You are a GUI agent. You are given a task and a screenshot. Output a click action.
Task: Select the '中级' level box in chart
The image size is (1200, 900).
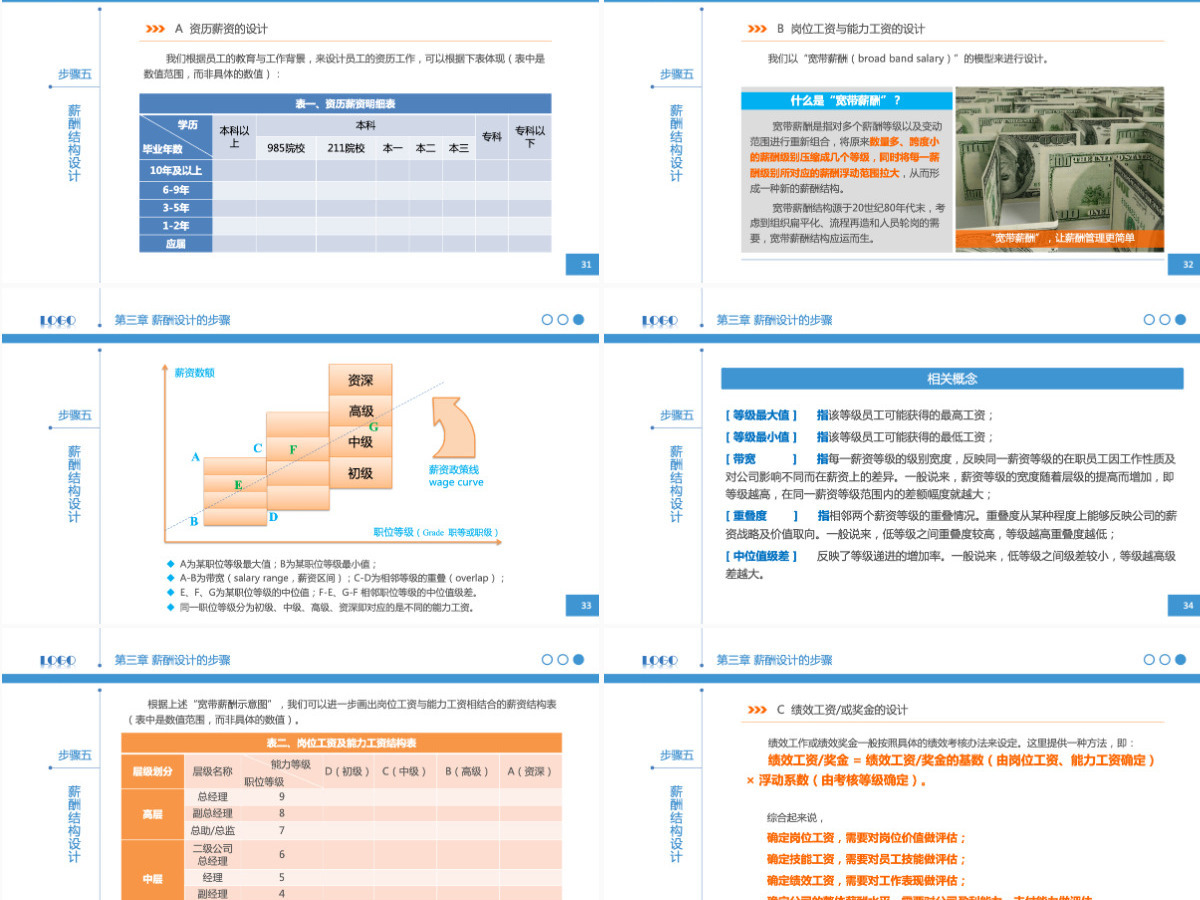(360, 441)
